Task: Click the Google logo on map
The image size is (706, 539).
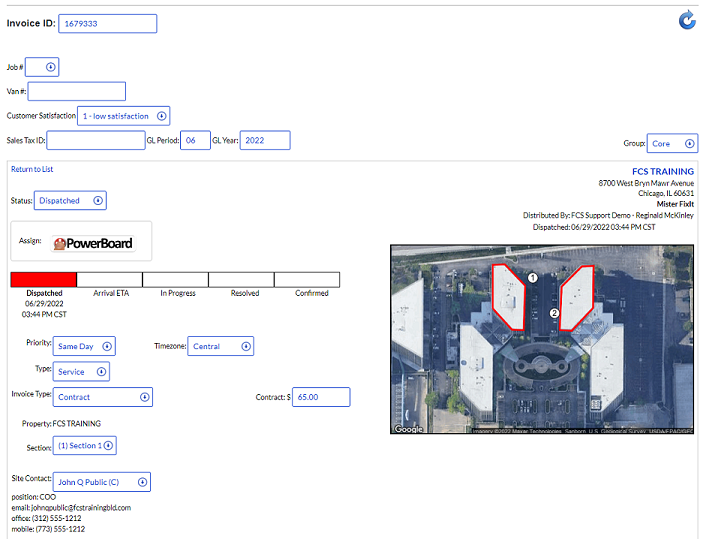Action: (x=408, y=429)
